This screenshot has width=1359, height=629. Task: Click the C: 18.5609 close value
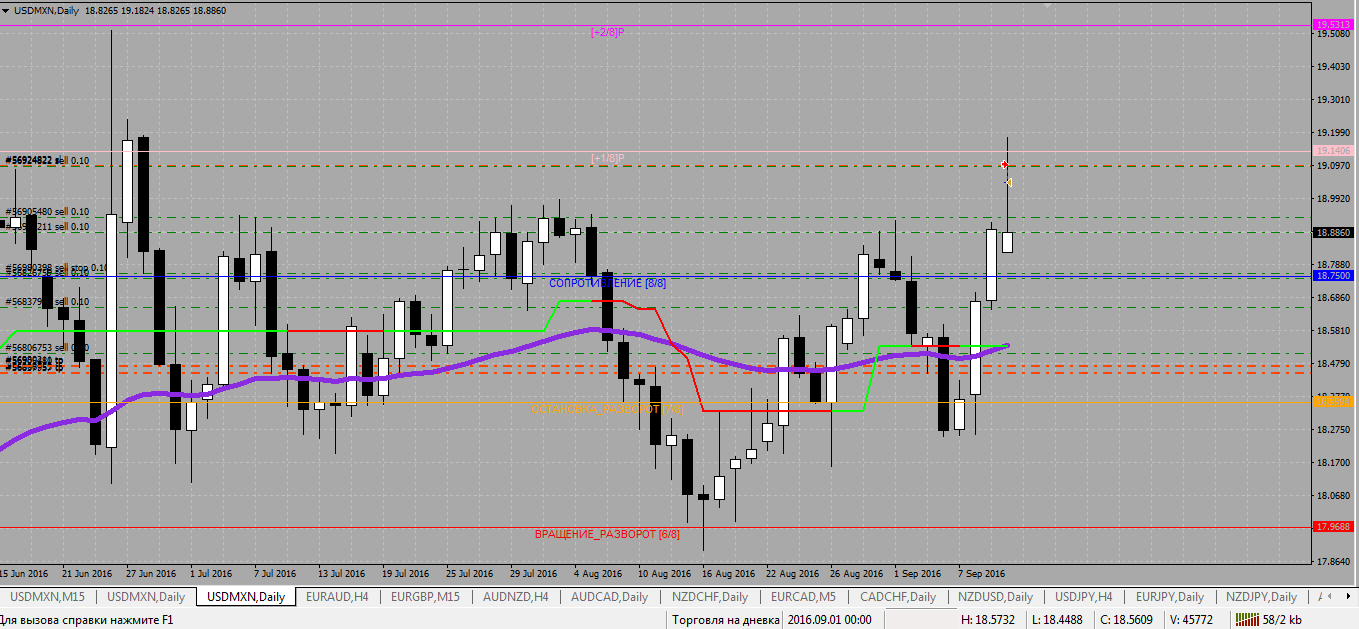1129,620
